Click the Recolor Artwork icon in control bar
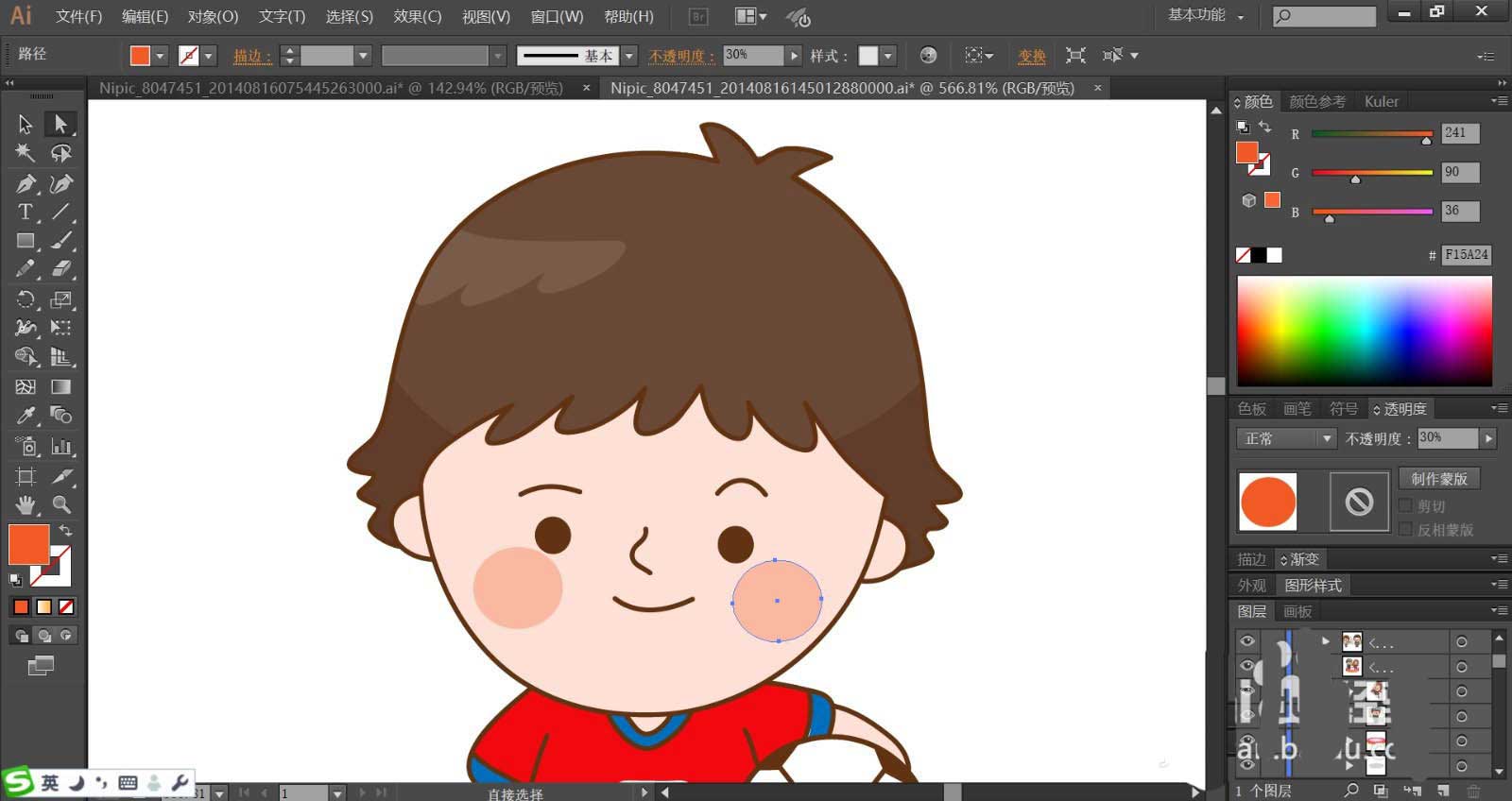 click(928, 56)
